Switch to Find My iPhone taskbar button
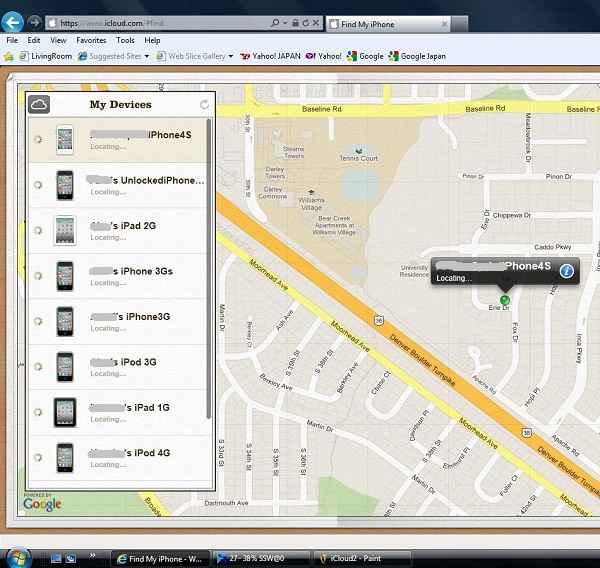 click(160, 559)
